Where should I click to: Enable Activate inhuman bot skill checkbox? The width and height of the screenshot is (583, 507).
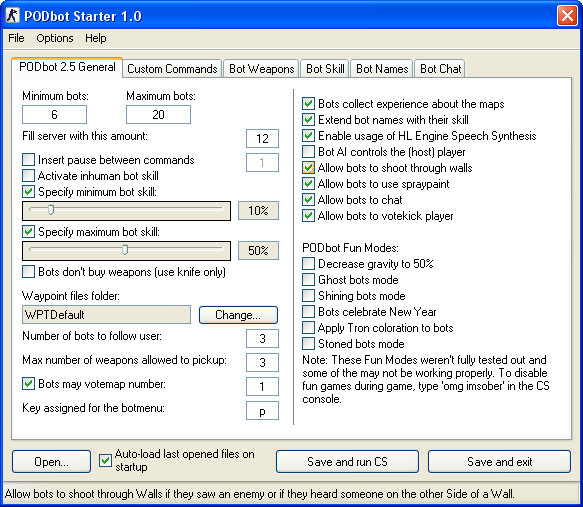click(x=29, y=175)
